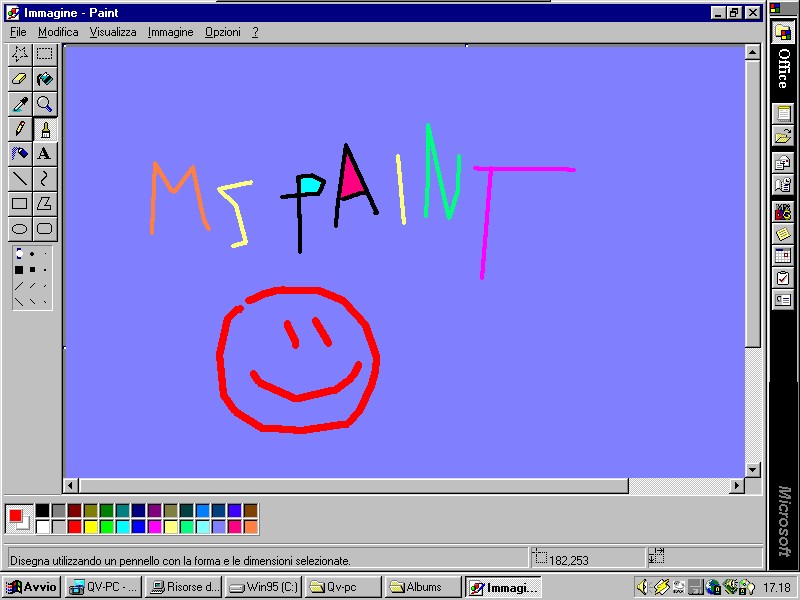Select the Rounded rectangle tool
Viewport: 800px width, 600px height.
(x=45, y=229)
